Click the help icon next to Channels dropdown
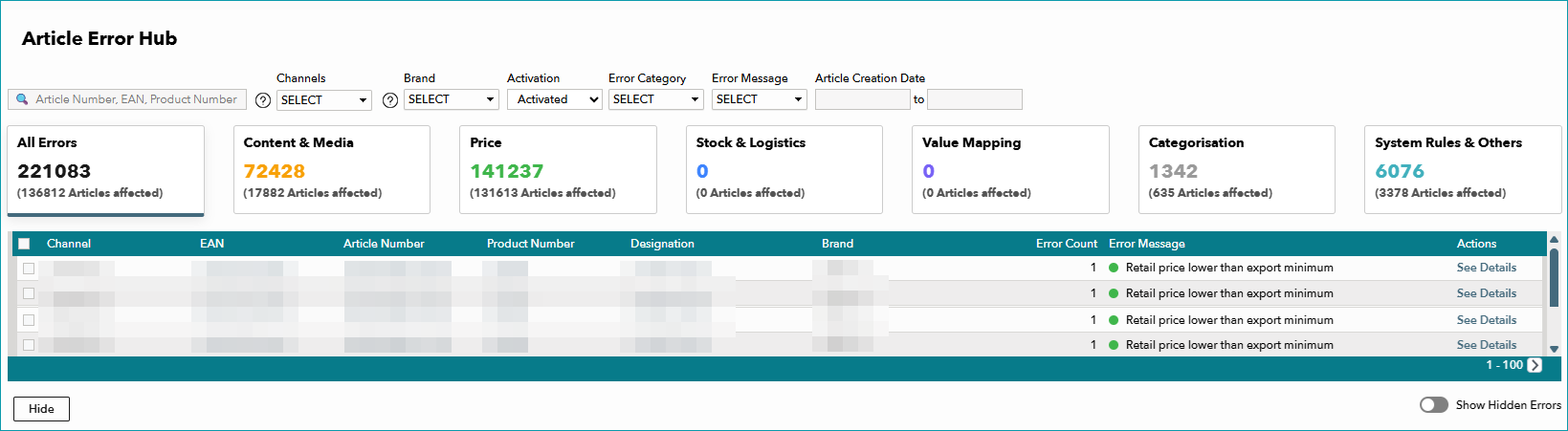Viewport: 1568px width, 431px height. click(263, 100)
